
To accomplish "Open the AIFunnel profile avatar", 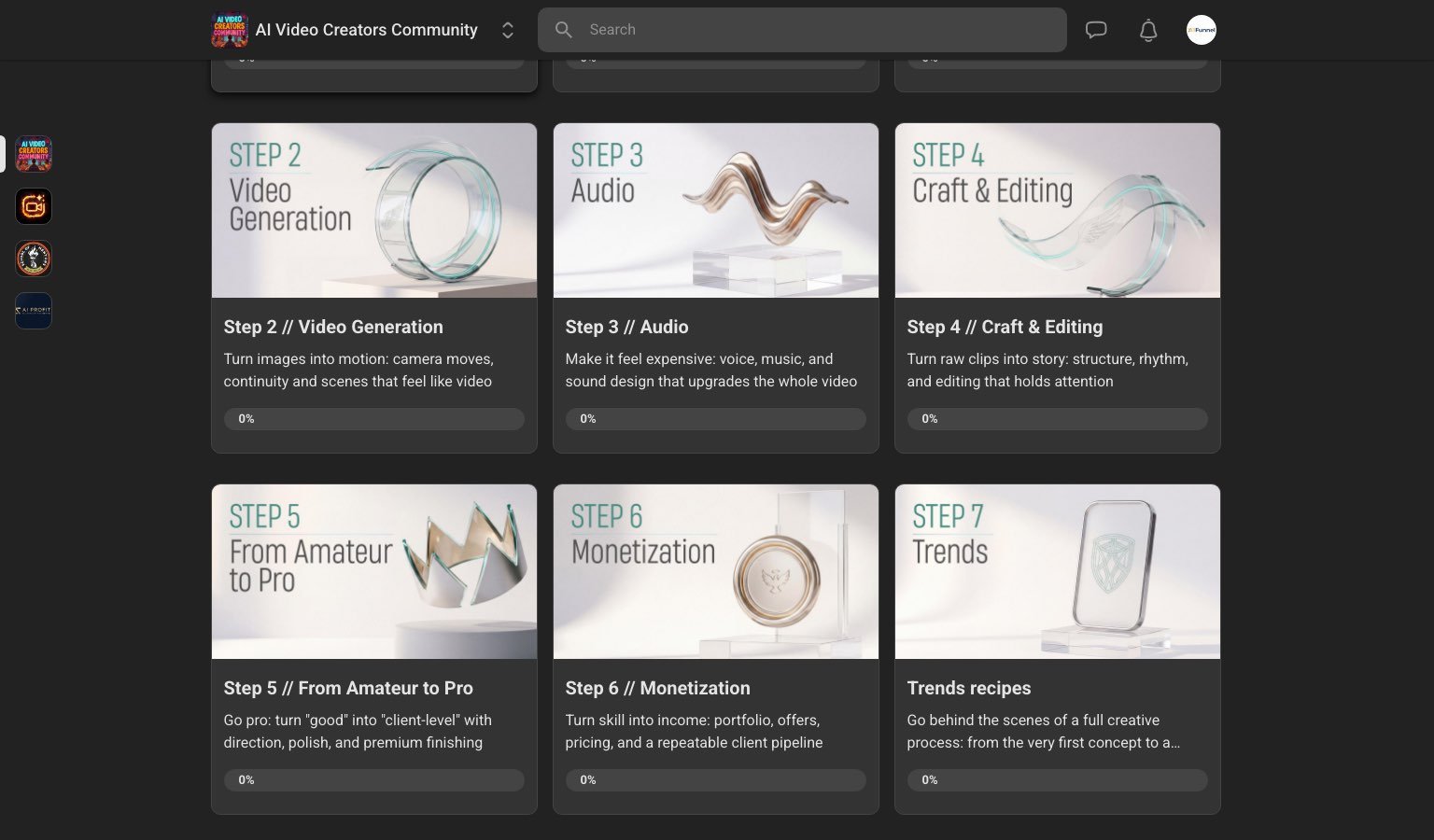I will (1202, 29).
